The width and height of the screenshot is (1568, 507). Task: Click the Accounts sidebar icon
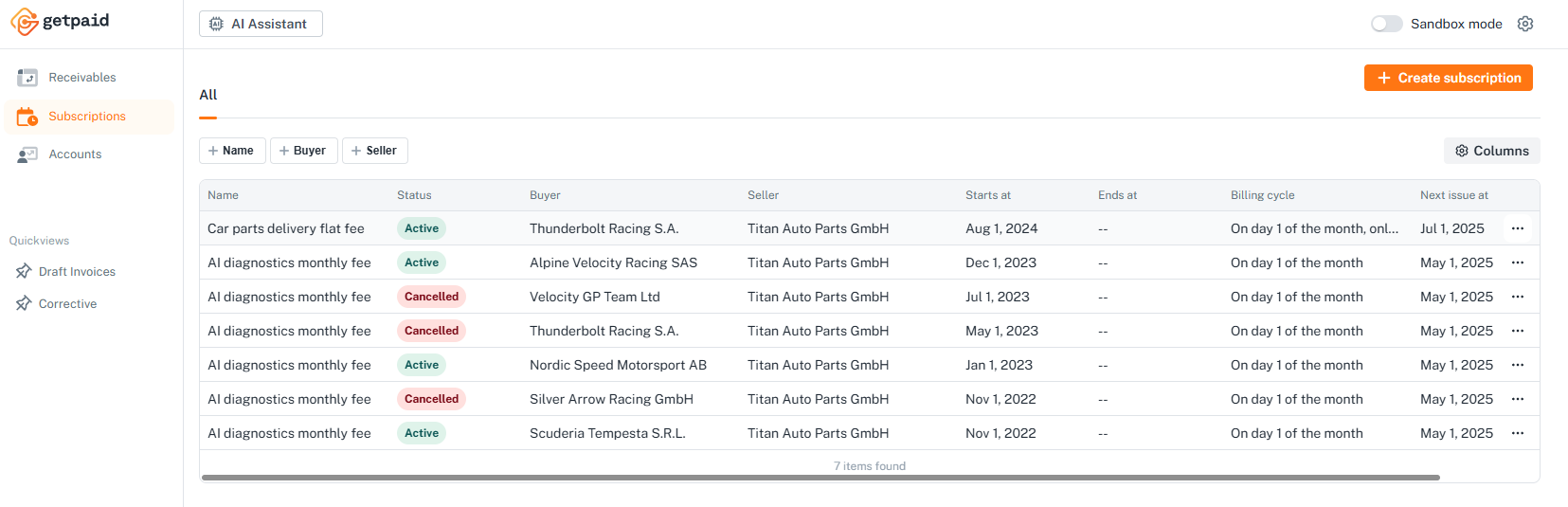click(x=27, y=154)
